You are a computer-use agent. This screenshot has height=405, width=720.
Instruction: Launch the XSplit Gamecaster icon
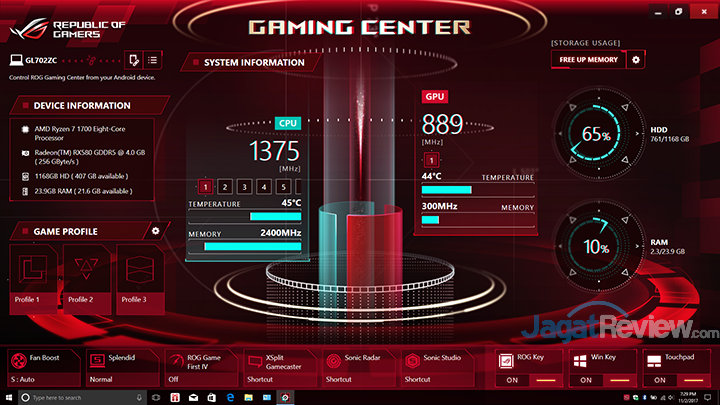255,361
